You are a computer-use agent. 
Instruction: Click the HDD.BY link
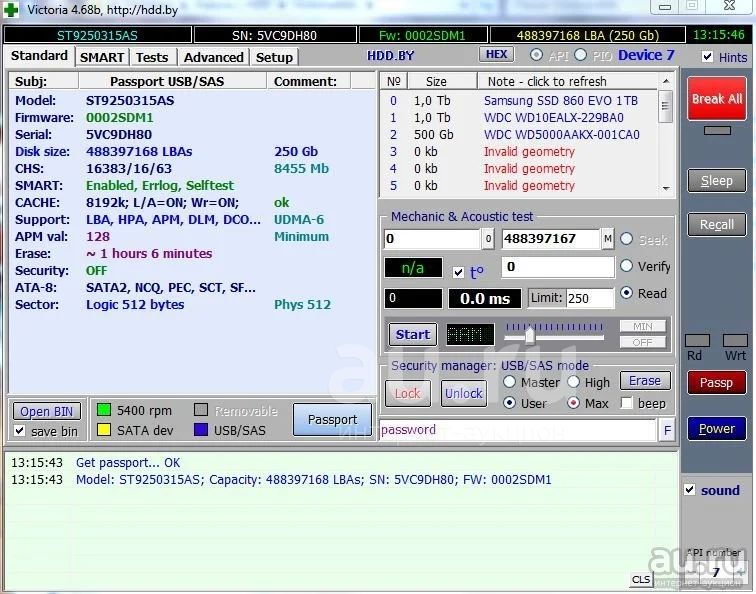pos(390,56)
